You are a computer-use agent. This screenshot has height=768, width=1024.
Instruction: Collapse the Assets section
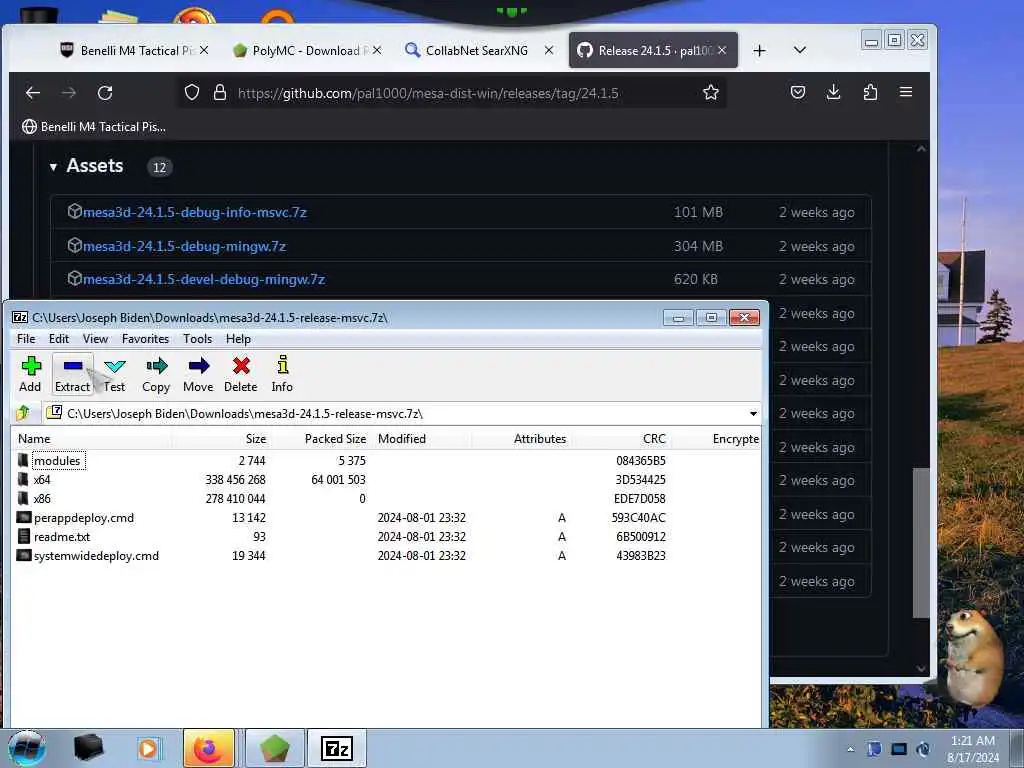click(54, 167)
